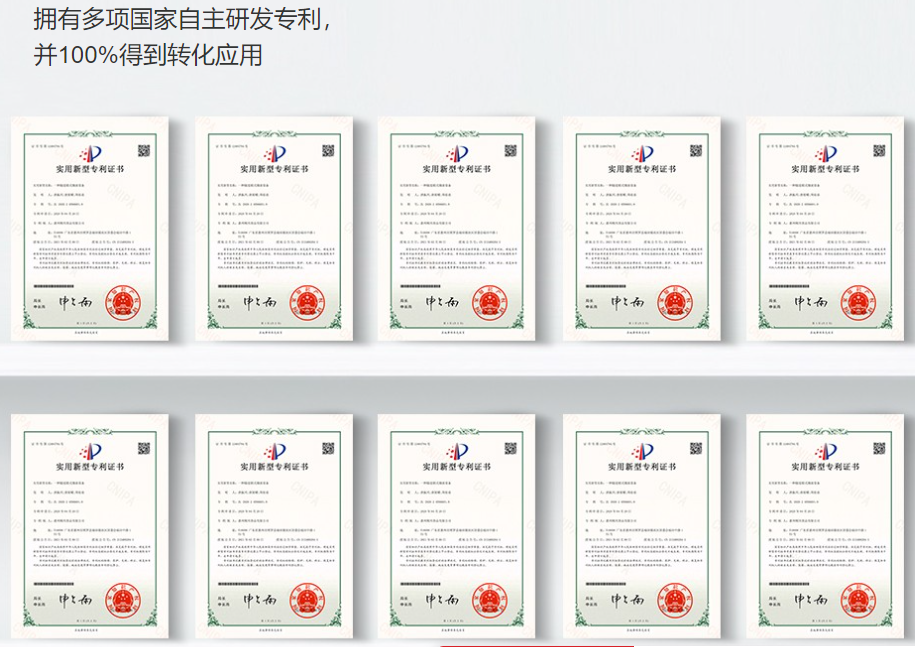Click the heading line '拥有多项国家自主研发专利'
The image size is (915, 647).
click(181, 19)
